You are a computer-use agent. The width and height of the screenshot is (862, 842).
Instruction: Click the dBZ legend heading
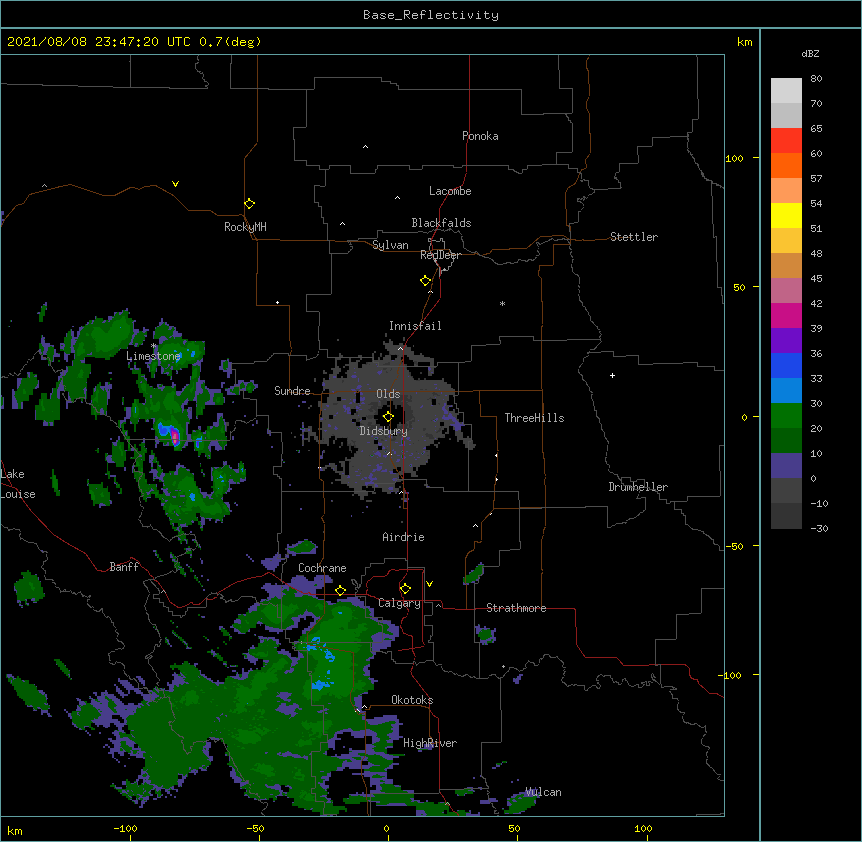pyautogui.click(x=810, y=54)
